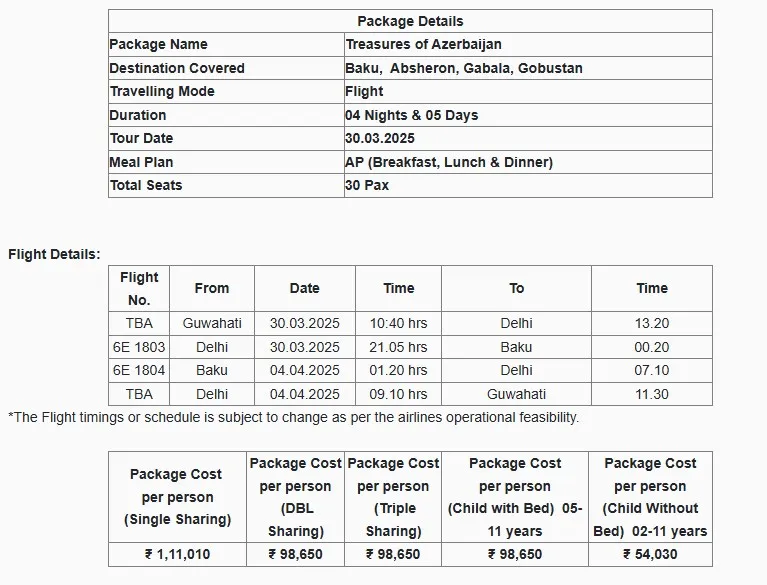Click 'Treasures of Azerbaijan' package name
This screenshot has height=585, width=767.
[x=424, y=44]
